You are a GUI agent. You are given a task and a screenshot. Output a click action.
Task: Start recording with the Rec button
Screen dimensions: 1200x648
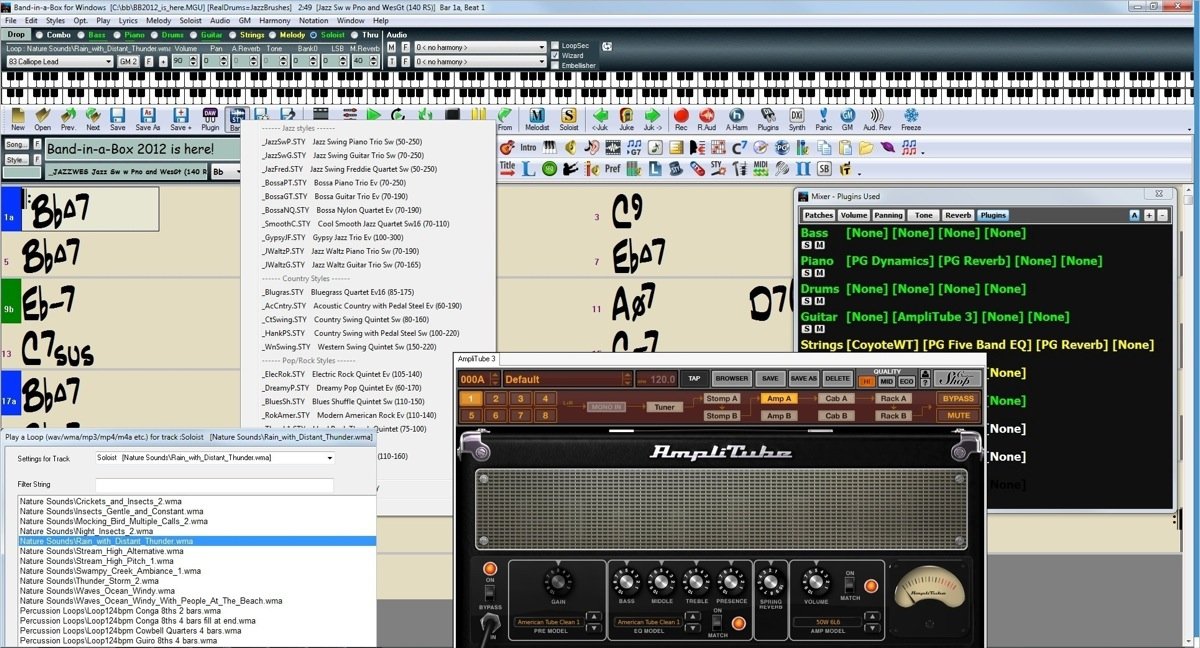(681, 119)
